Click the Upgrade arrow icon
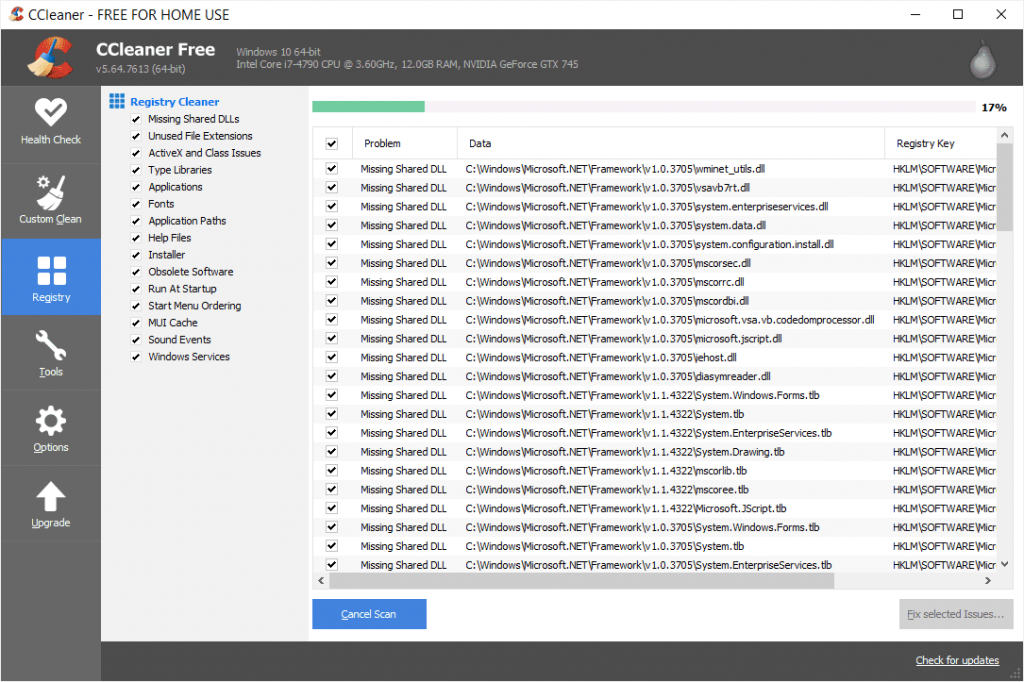Screen dimensions: 1024x682 coord(50,501)
